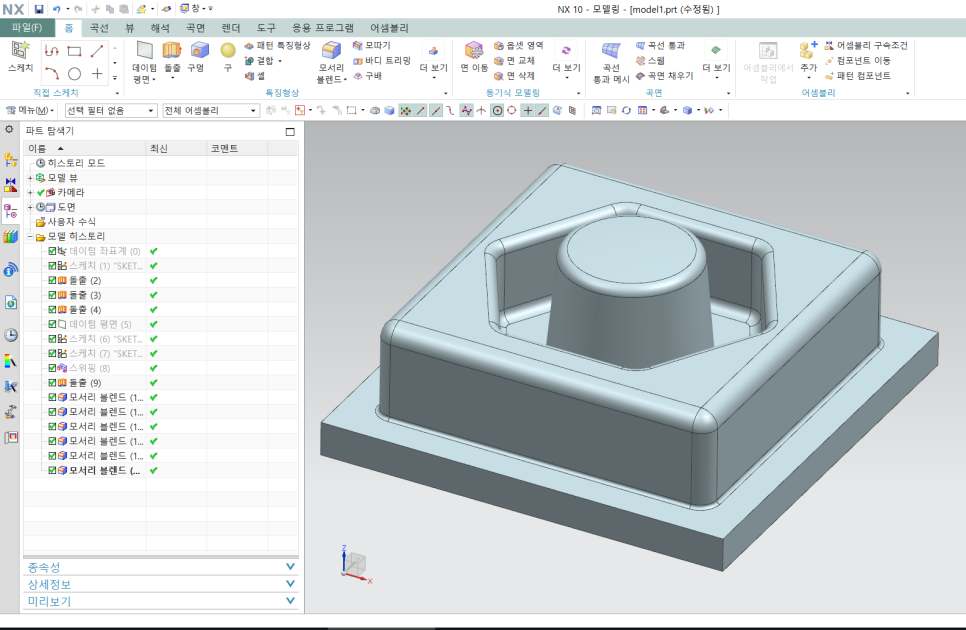Click the 최신 column header
966x630 pixels.
176,148
